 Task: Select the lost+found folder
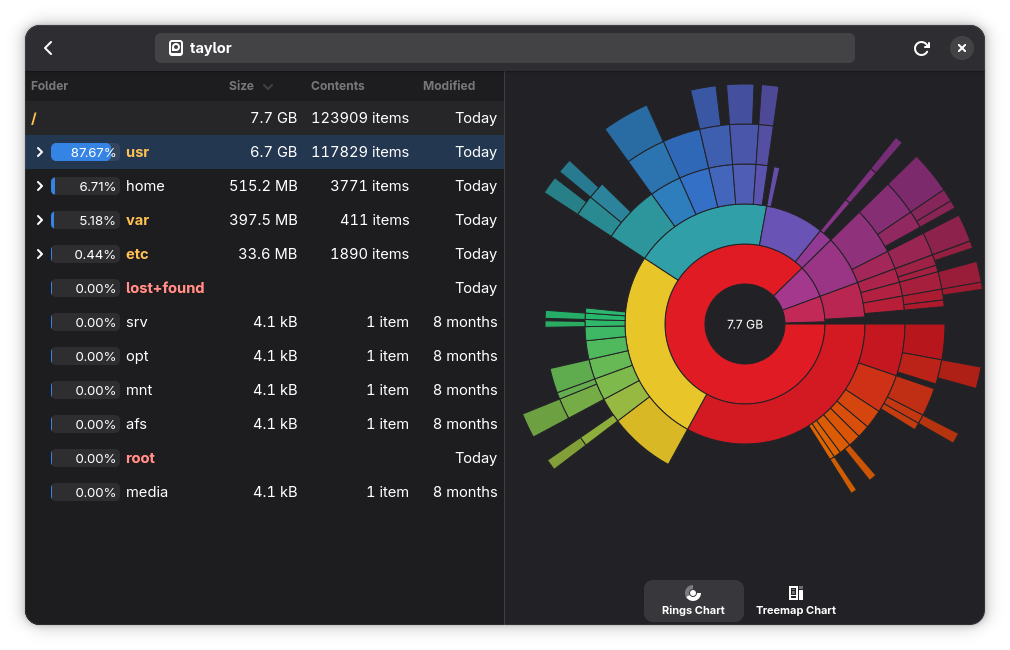point(165,288)
